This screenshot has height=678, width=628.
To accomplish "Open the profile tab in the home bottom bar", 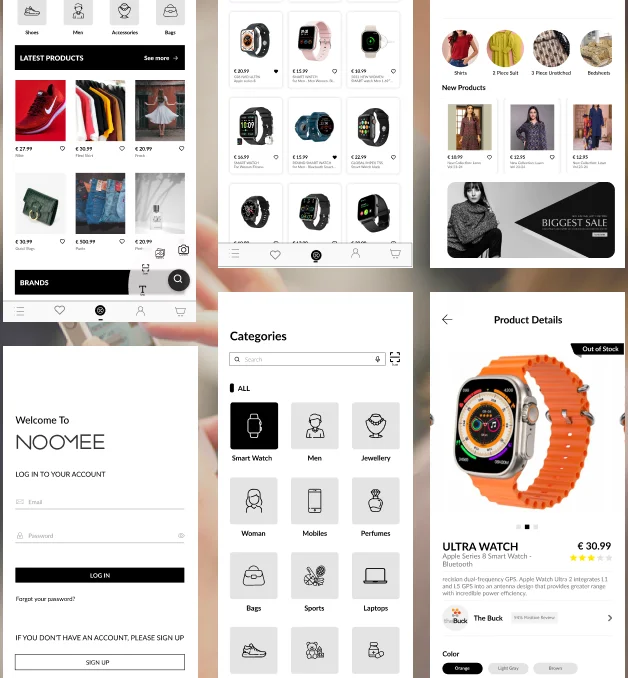I will [140, 311].
